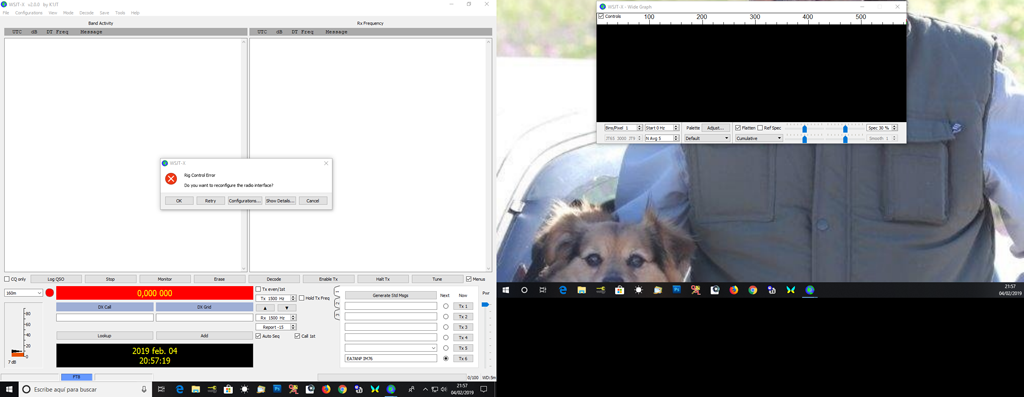Click the up arrow button below Tx frequency
This screenshot has height=397, width=1024.
264,308
